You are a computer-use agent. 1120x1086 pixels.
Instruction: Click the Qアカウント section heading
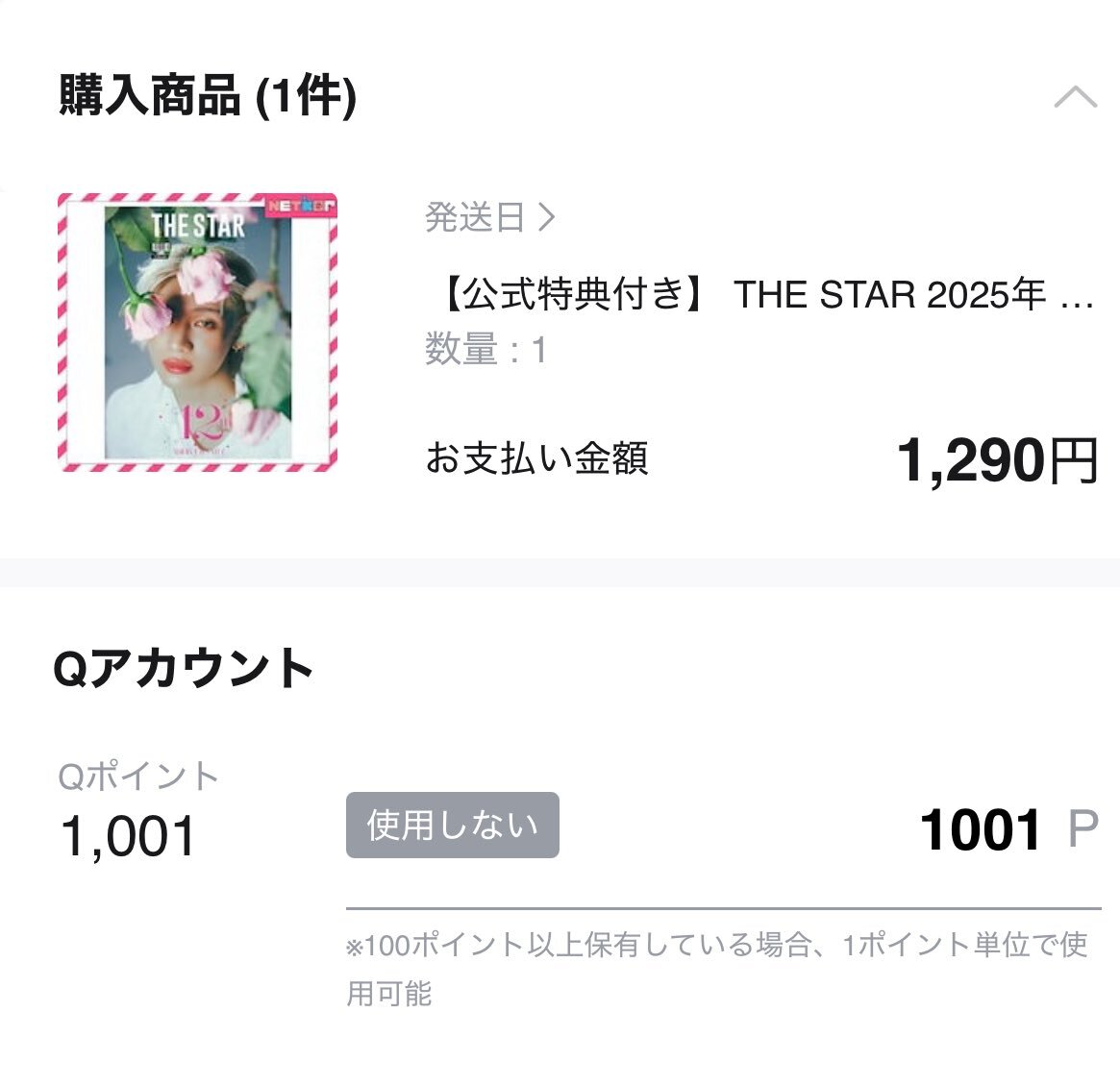pyautogui.click(x=185, y=668)
